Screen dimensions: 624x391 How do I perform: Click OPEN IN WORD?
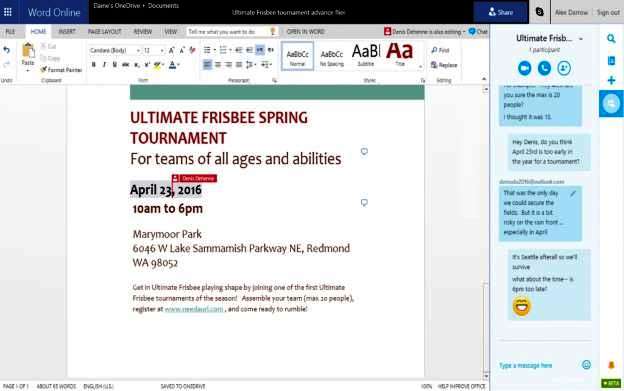pos(306,31)
